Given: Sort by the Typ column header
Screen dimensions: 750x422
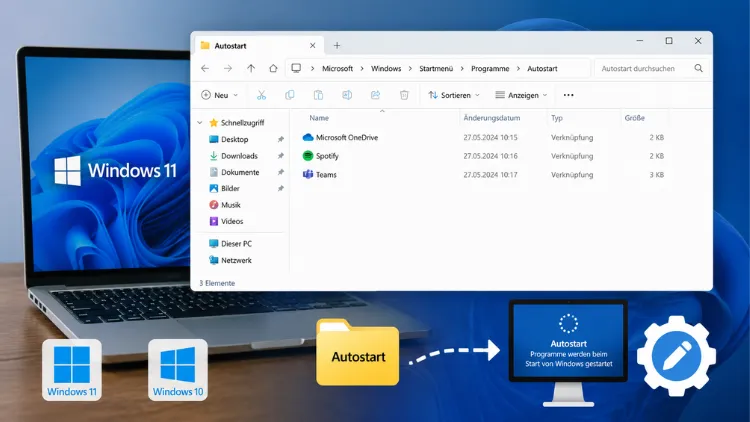Looking at the screenshot, I should (x=557, y=118).
